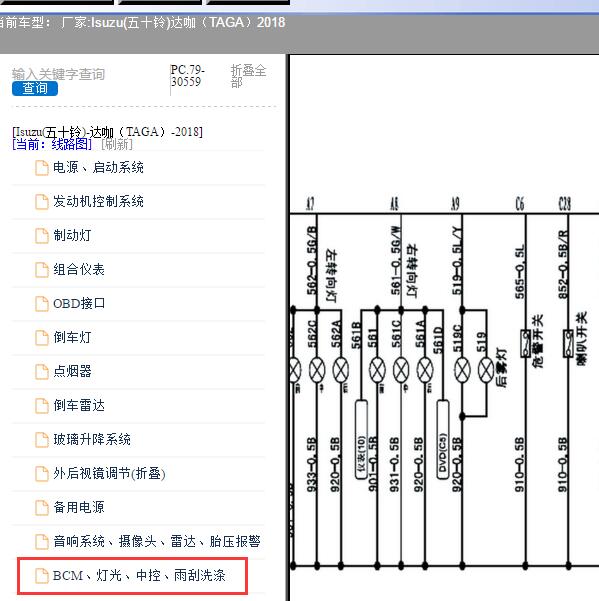Click the [当前：线路图] link

(52, 145)
